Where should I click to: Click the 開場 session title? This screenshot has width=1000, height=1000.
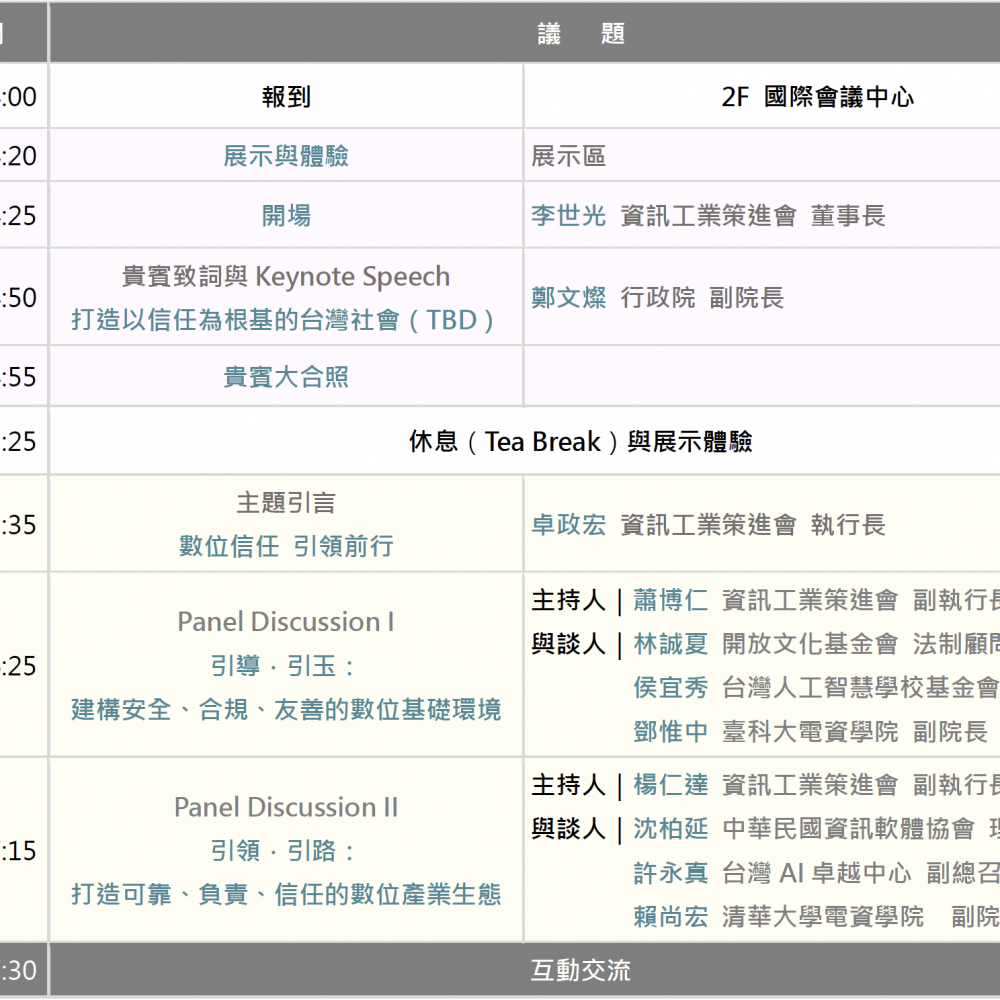click(x=286, y=216)
